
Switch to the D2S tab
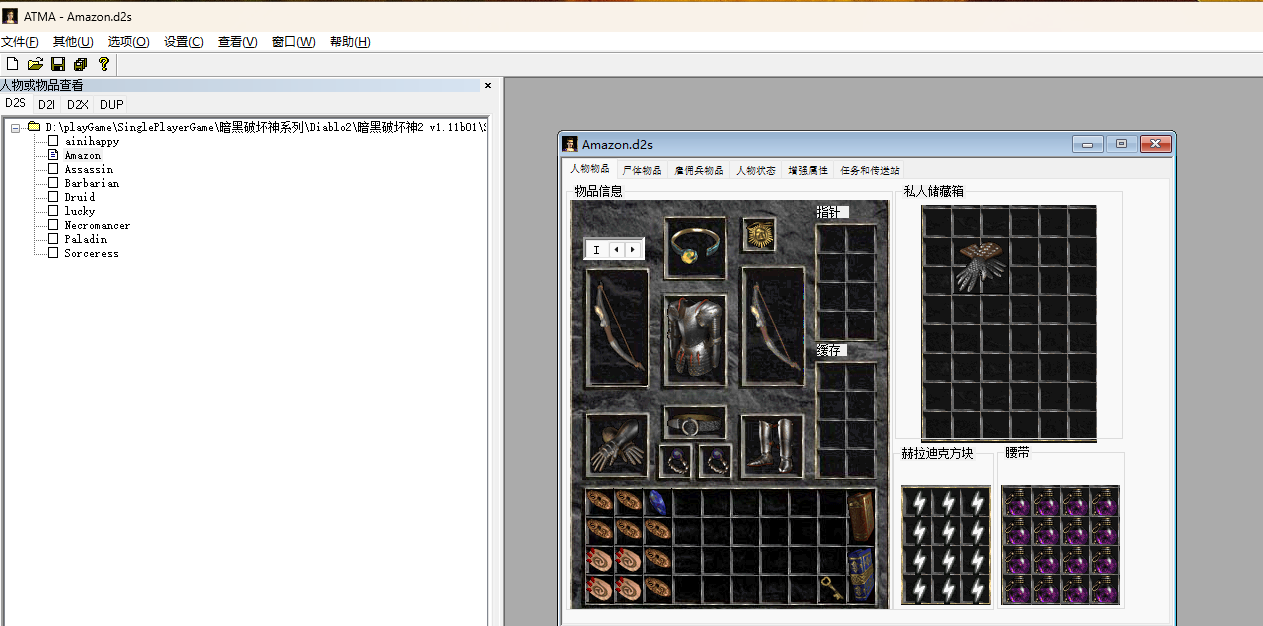[15, 103]
